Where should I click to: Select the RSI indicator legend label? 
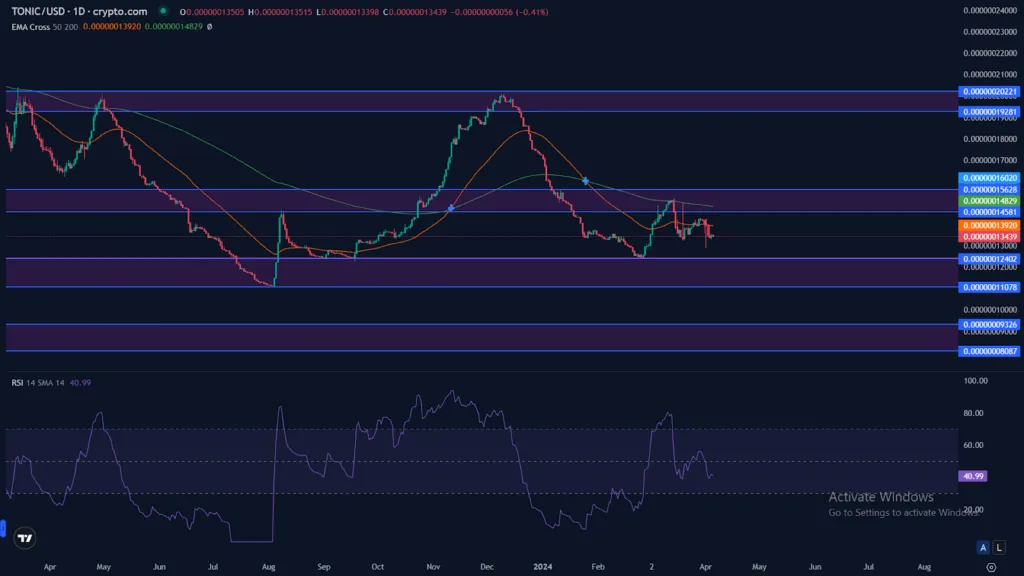pos(17,383)
